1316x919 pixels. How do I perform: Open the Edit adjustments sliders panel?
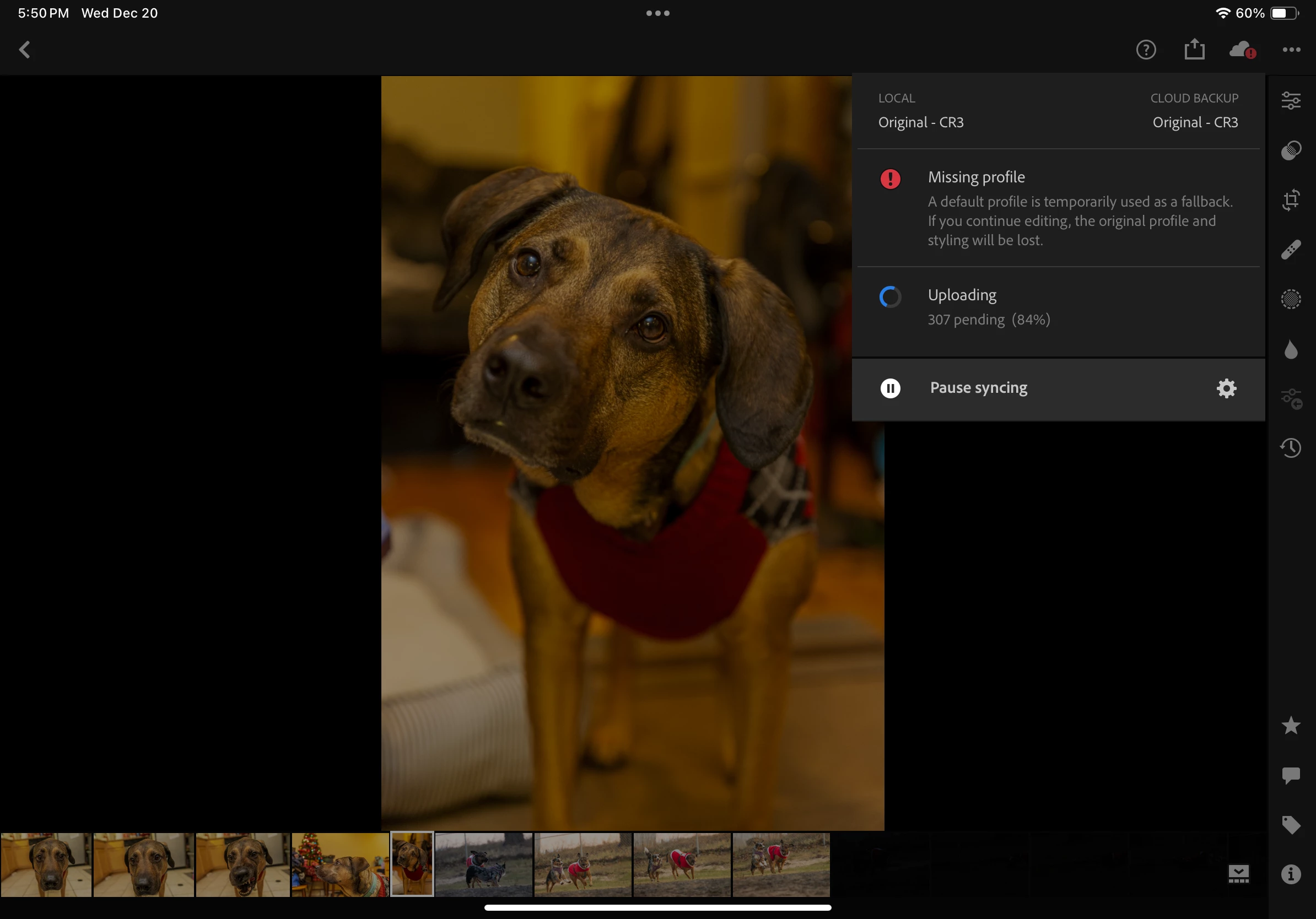click(1291, 101)
